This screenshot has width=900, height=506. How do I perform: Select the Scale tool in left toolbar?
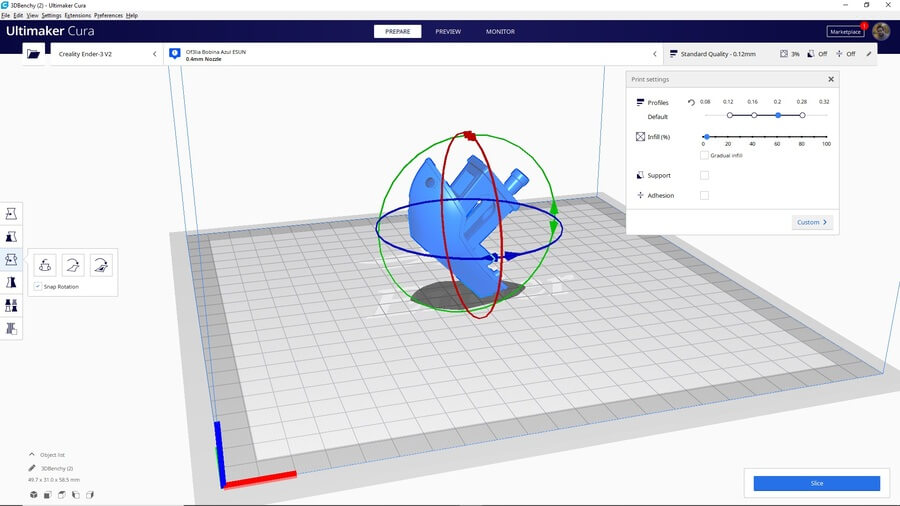(11, 237)
